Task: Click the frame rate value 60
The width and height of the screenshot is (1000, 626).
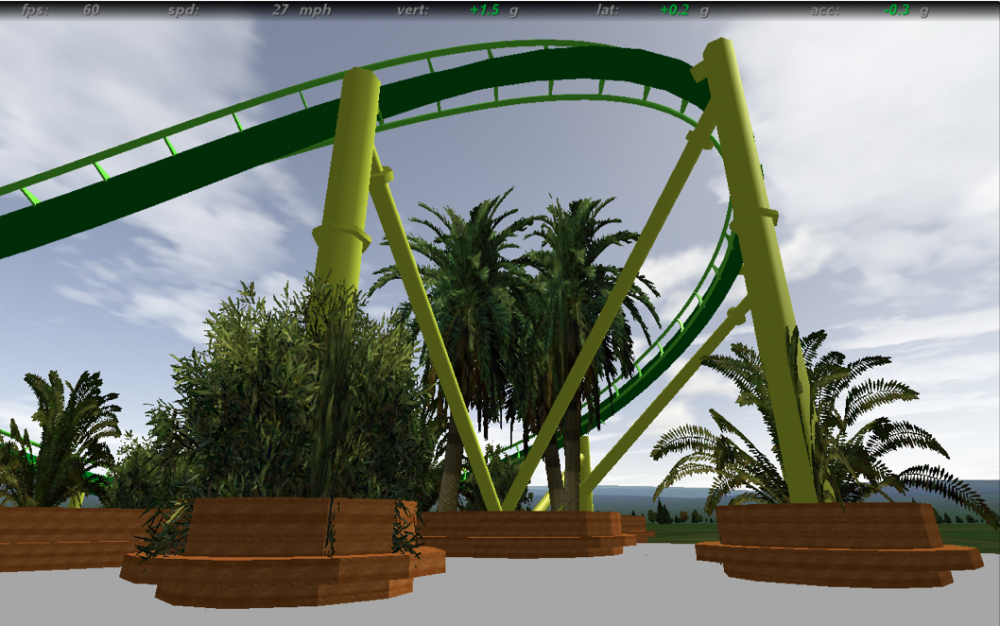Action: (x=91, y=10)
